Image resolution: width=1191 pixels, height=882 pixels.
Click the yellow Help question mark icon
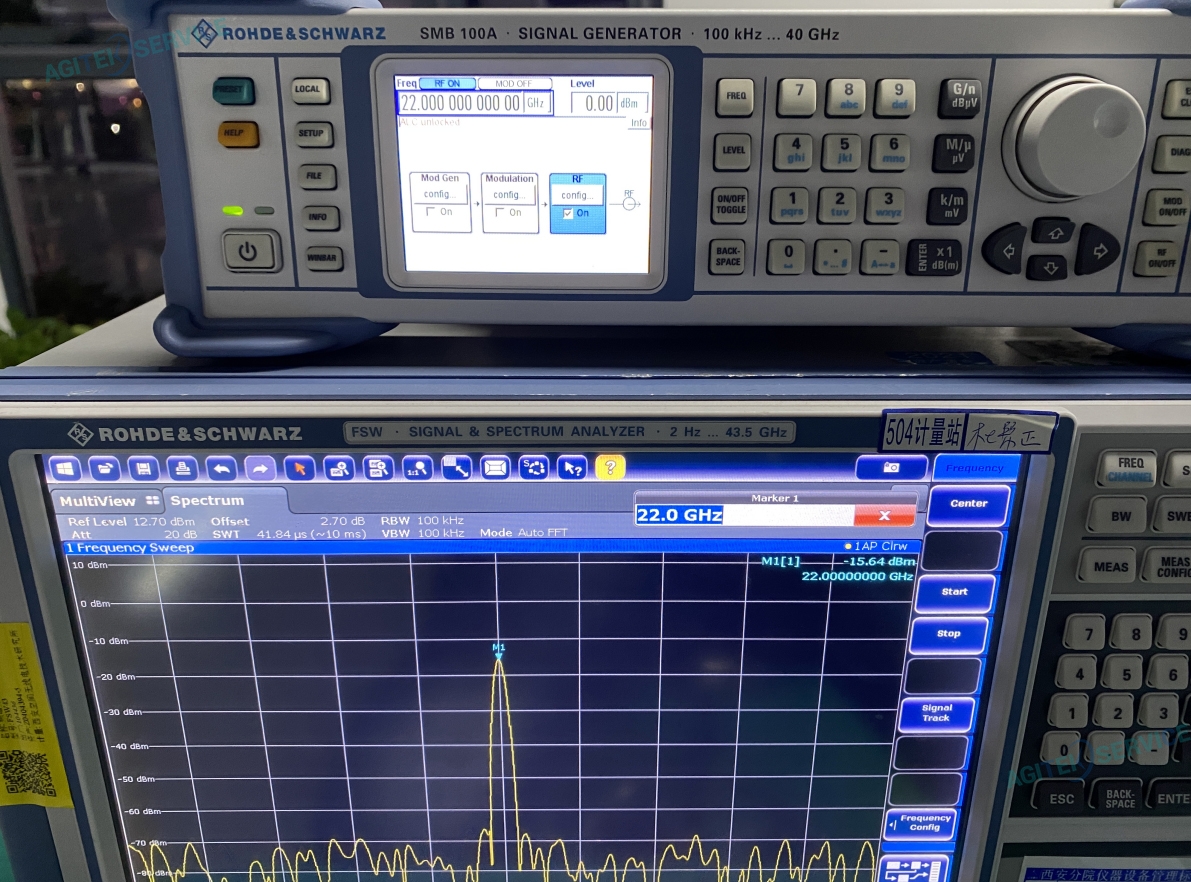tap(610, 466)
